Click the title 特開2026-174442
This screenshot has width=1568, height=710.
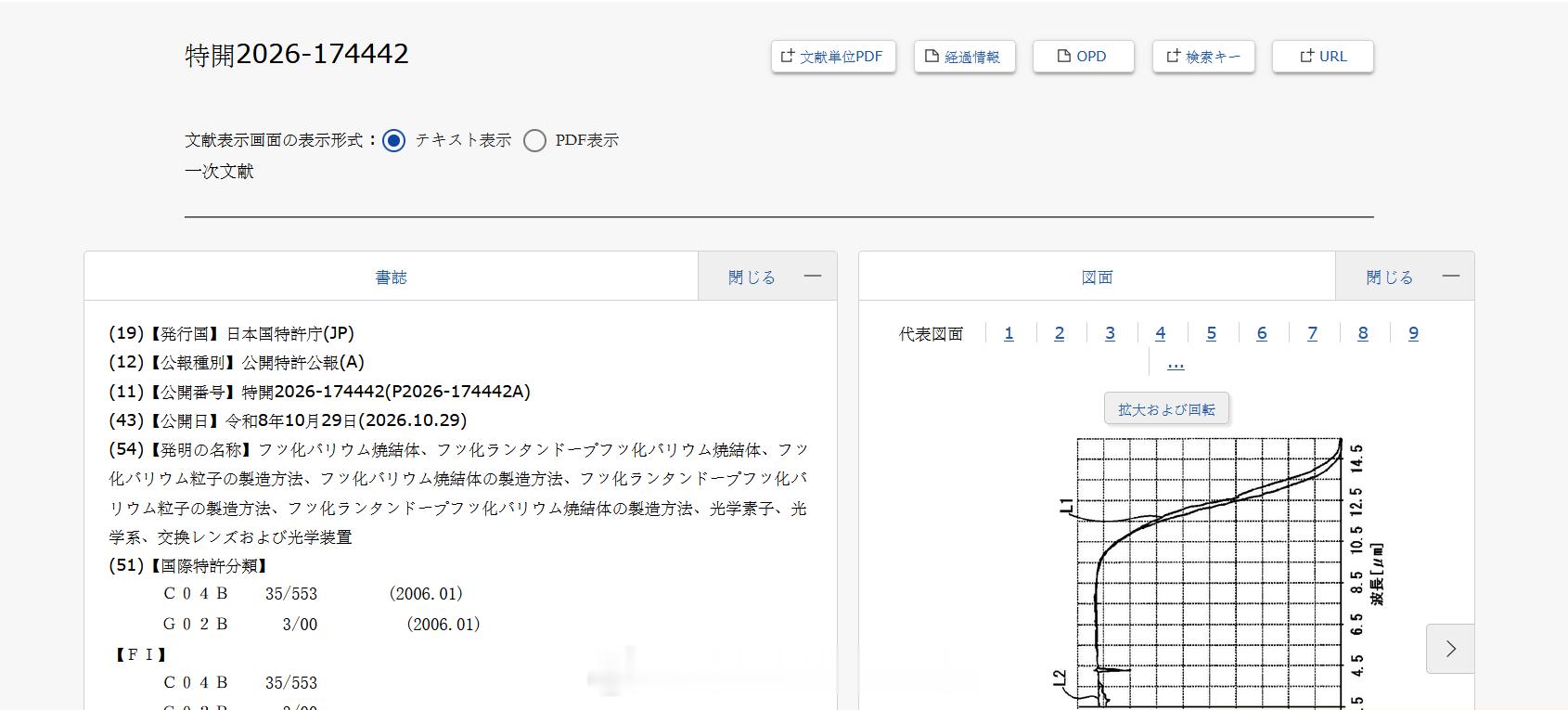click(x=297, y=55)
